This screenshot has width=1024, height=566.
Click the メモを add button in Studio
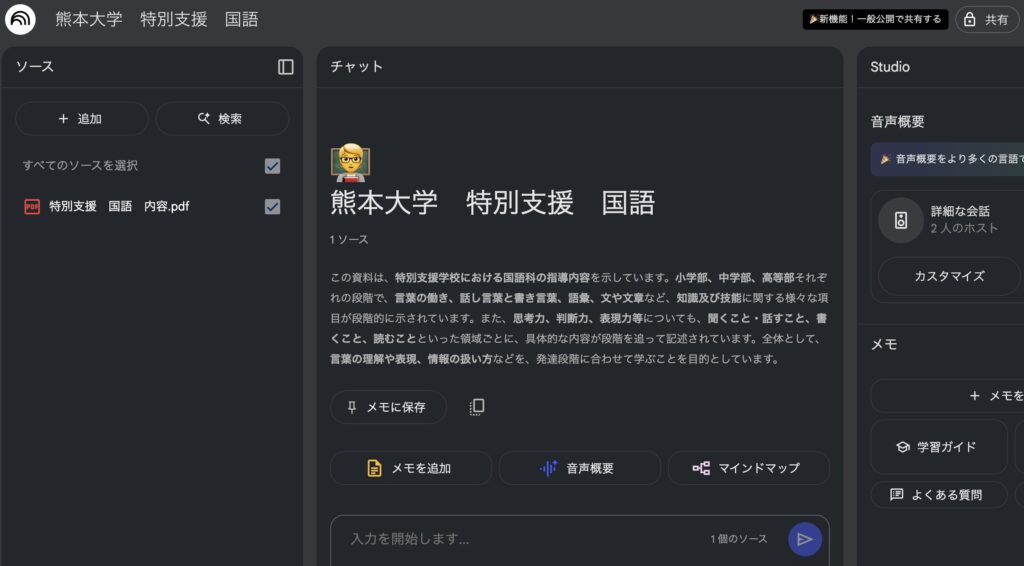(947, 396)
